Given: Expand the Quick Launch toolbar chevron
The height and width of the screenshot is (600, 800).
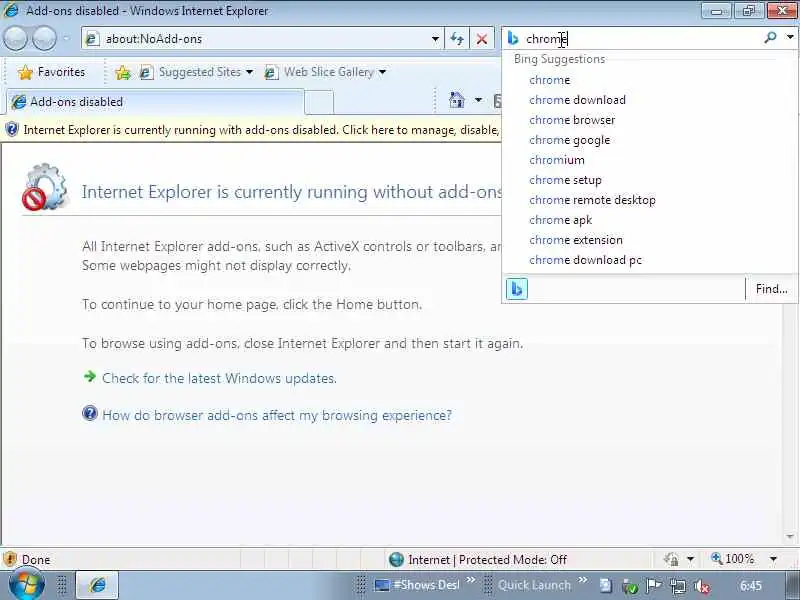Looking at the screenshot, I should 583,581.
